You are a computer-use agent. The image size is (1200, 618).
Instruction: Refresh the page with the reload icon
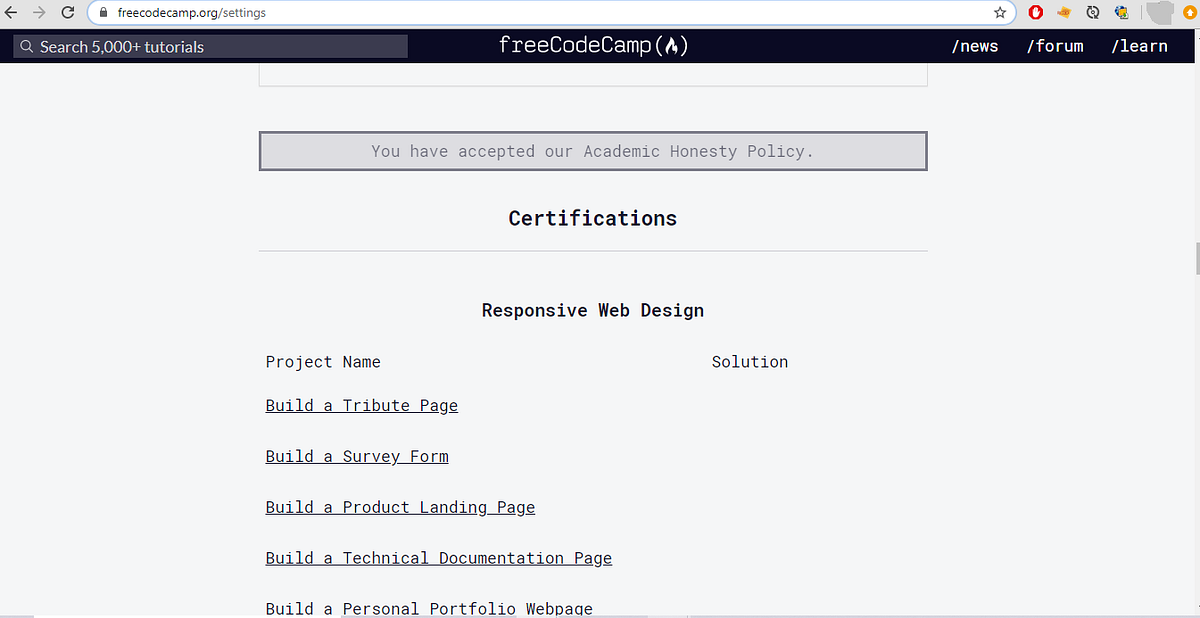pyautogui.click(x=67, y=12)
